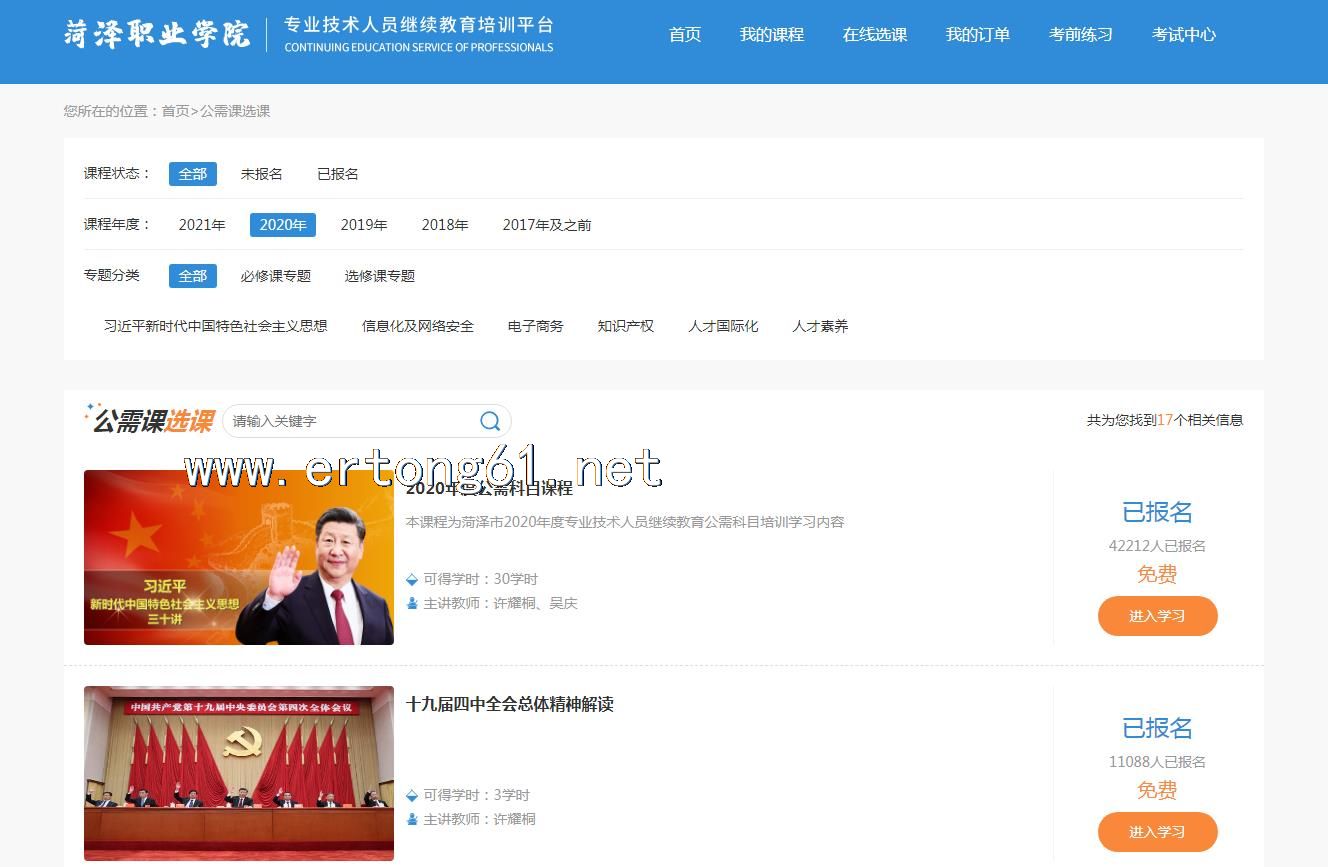This screenshot has width=1328, height=867.
Task: Click 首页 link in the breadcrumb
Action: [x=175, y=111]
